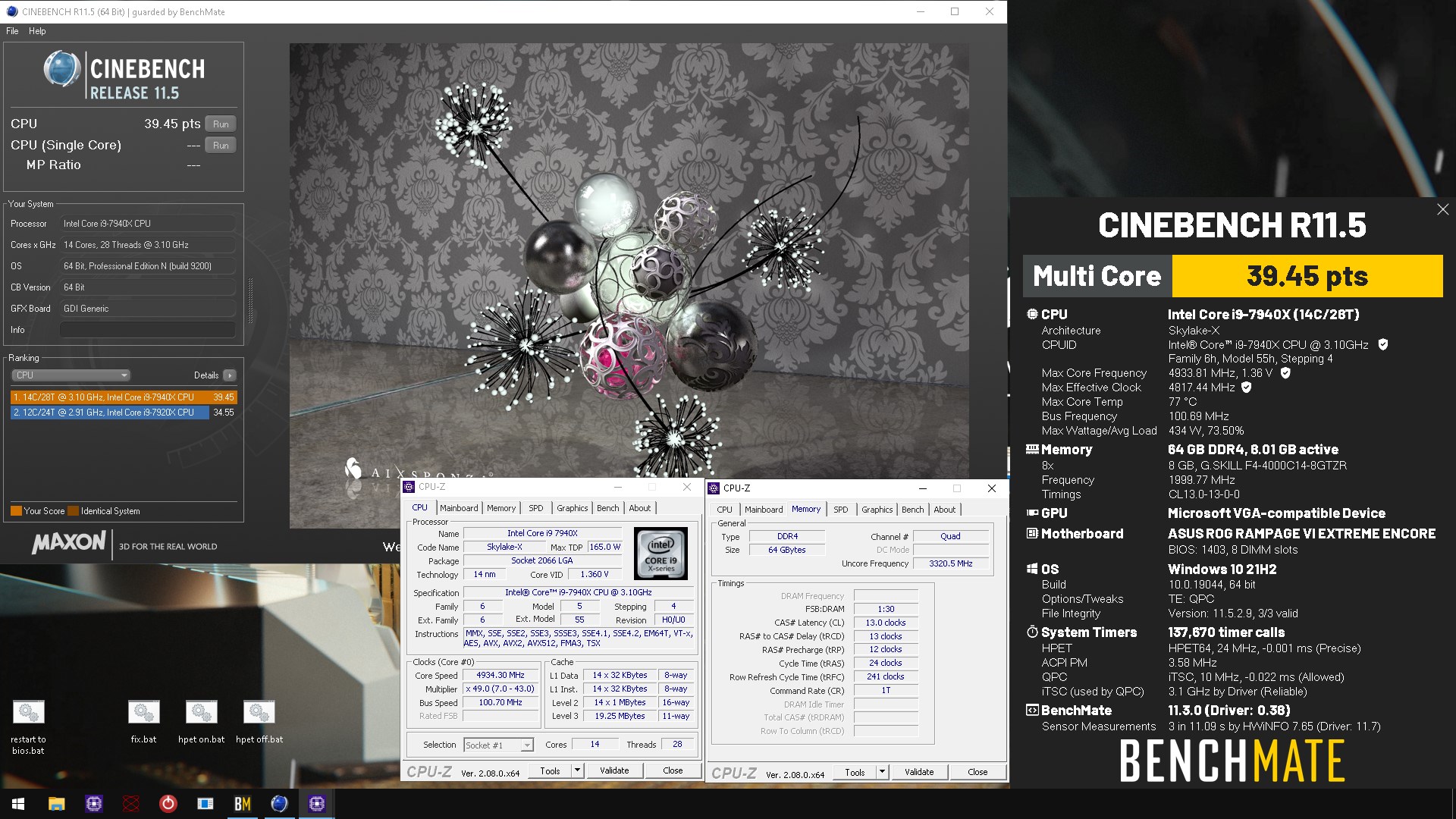Switch to Cinebench via taskbar sphere icon

(x=280, y=804)
